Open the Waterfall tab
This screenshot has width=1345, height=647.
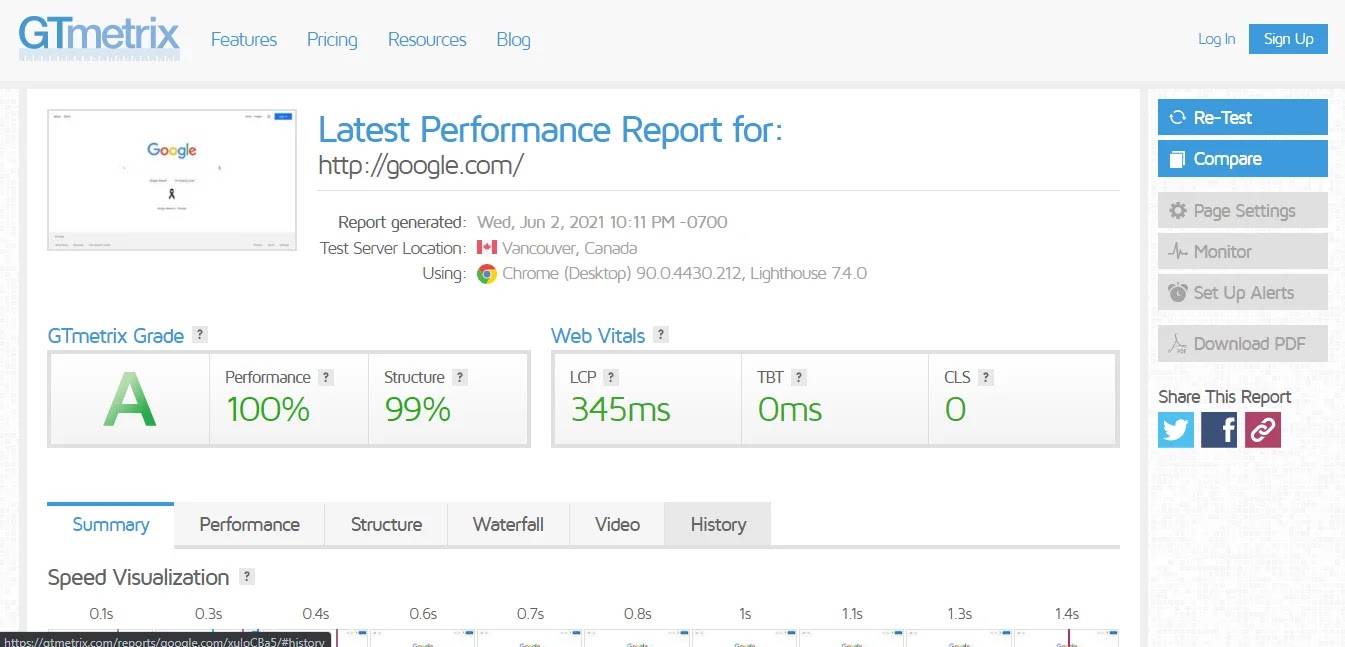click(x=508, y=525)
